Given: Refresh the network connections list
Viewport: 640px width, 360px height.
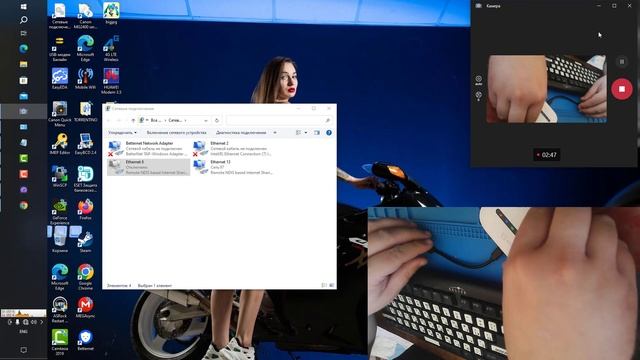Looking at the screenshot, I should point(217,120).
